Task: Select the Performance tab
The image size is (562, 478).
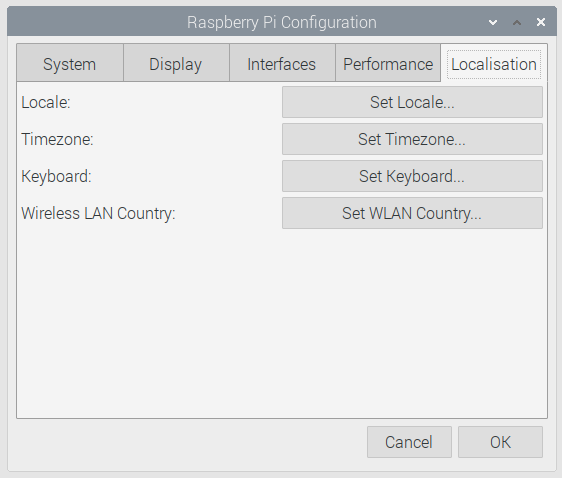Action: click(x=388, y=63)
